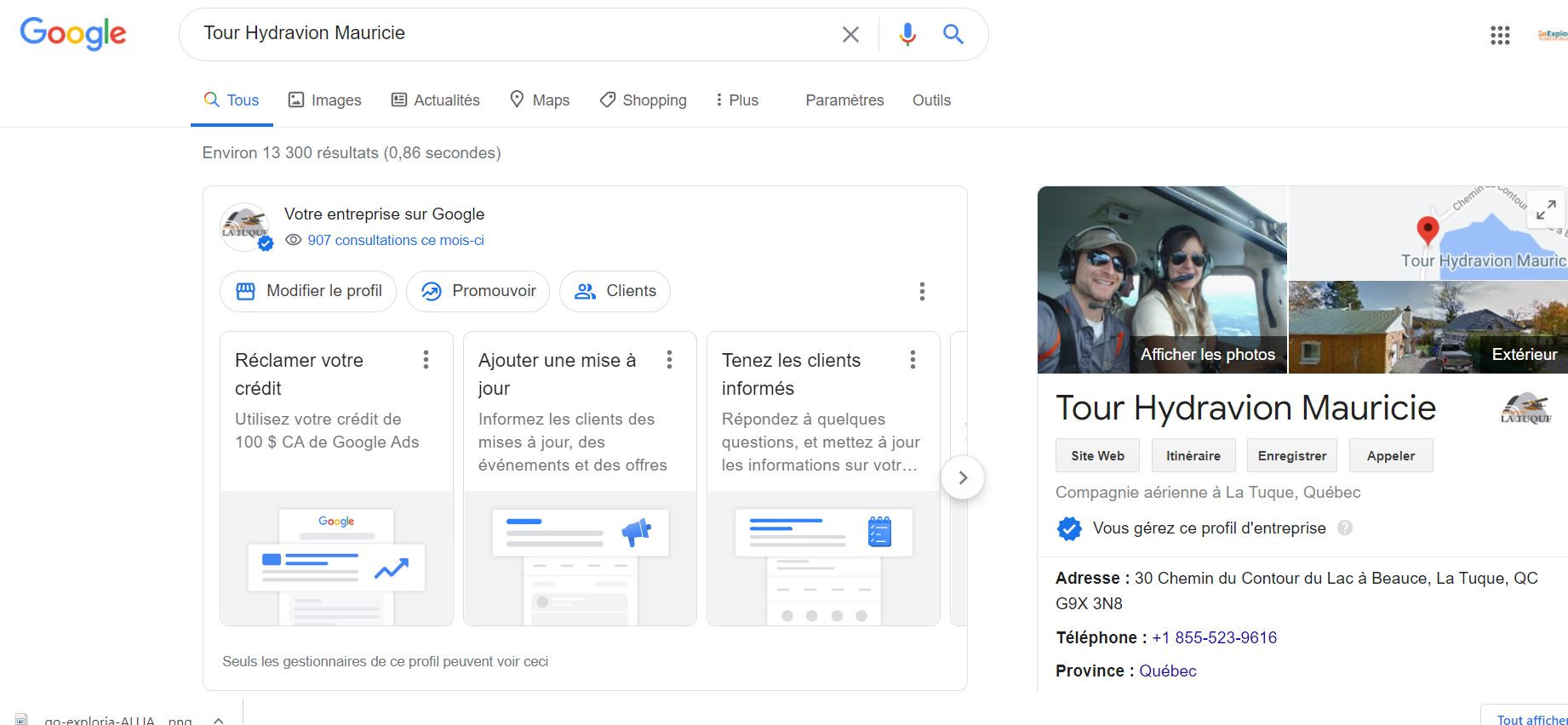Open options for Tenez les clients informés card

coord(913,360)
